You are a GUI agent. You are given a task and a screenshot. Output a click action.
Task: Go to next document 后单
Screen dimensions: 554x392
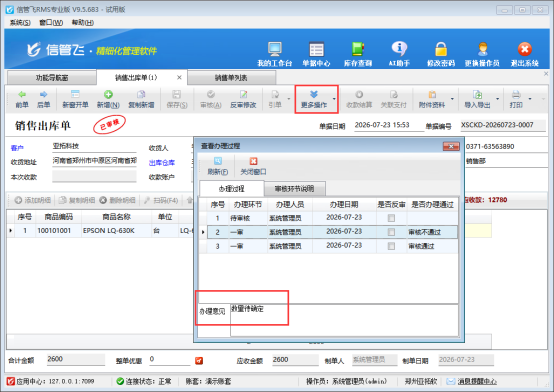[43, 99]
